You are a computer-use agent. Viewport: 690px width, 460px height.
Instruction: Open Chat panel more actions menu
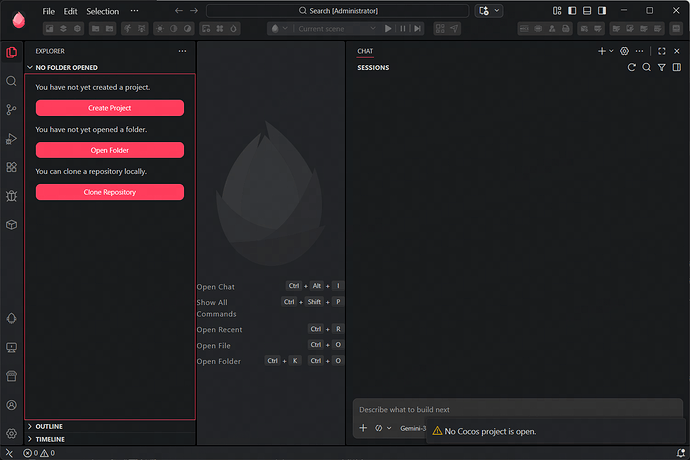coord(639,51)
